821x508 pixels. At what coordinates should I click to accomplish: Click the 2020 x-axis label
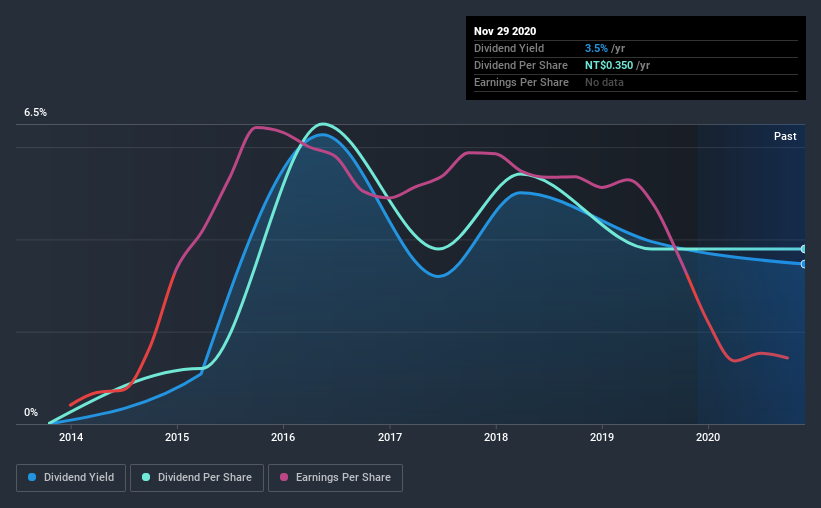click(708, 437)
